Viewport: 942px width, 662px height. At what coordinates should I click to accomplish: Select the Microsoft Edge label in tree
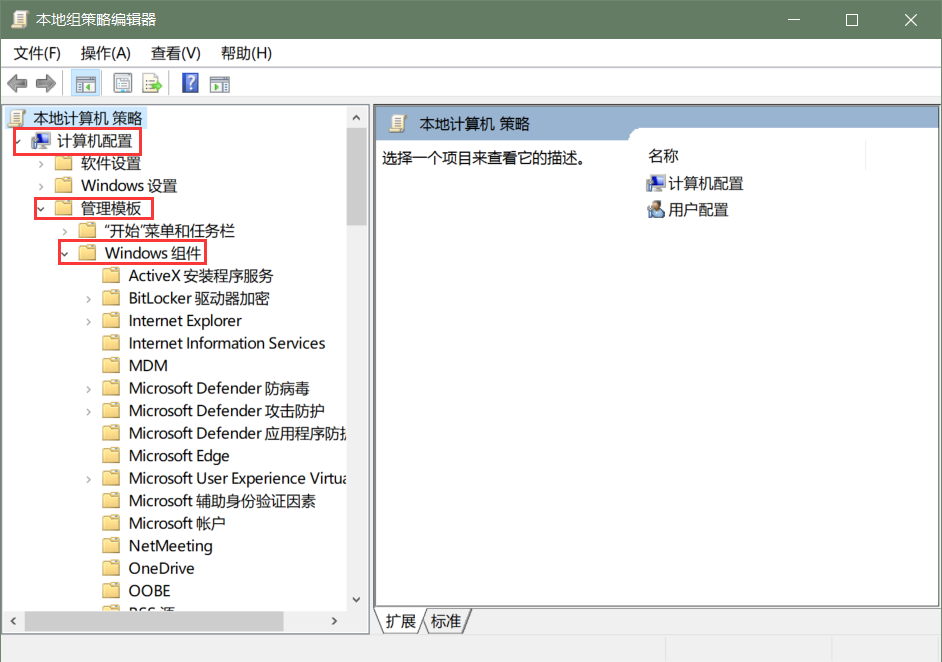pos(179,456)
